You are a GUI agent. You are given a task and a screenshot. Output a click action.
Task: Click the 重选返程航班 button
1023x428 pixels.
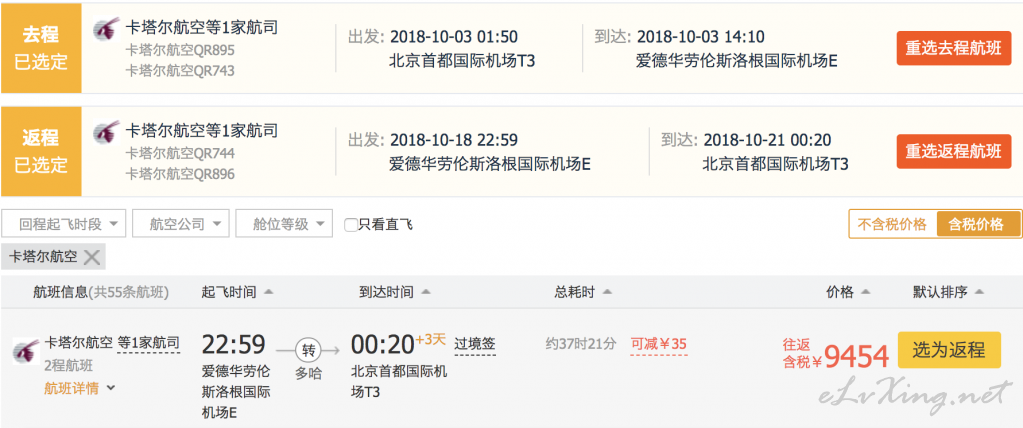954,151
